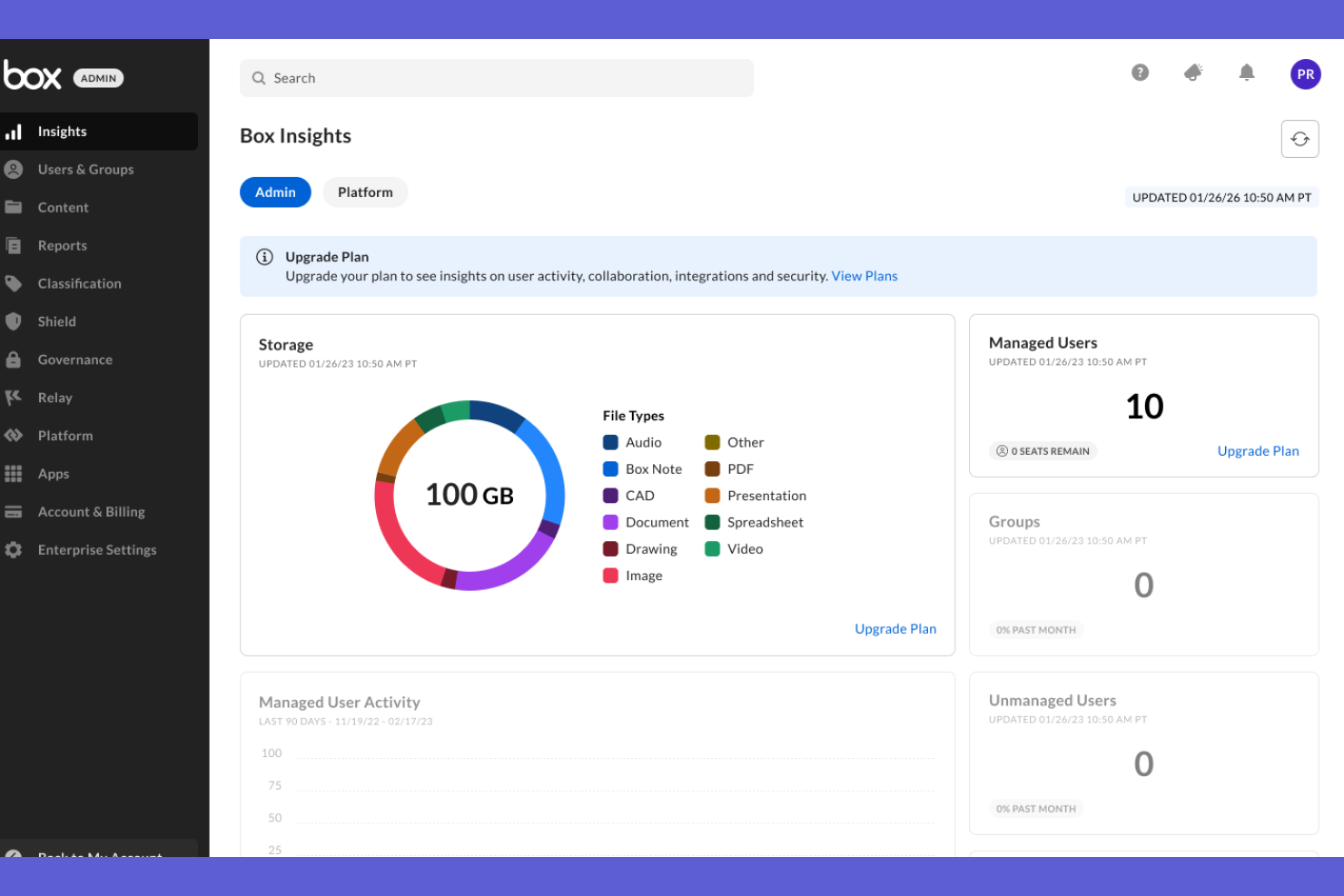Open Enterprise Settings page
The image size is (1344, 896).
pyautogui.click(x=99, y=550)
